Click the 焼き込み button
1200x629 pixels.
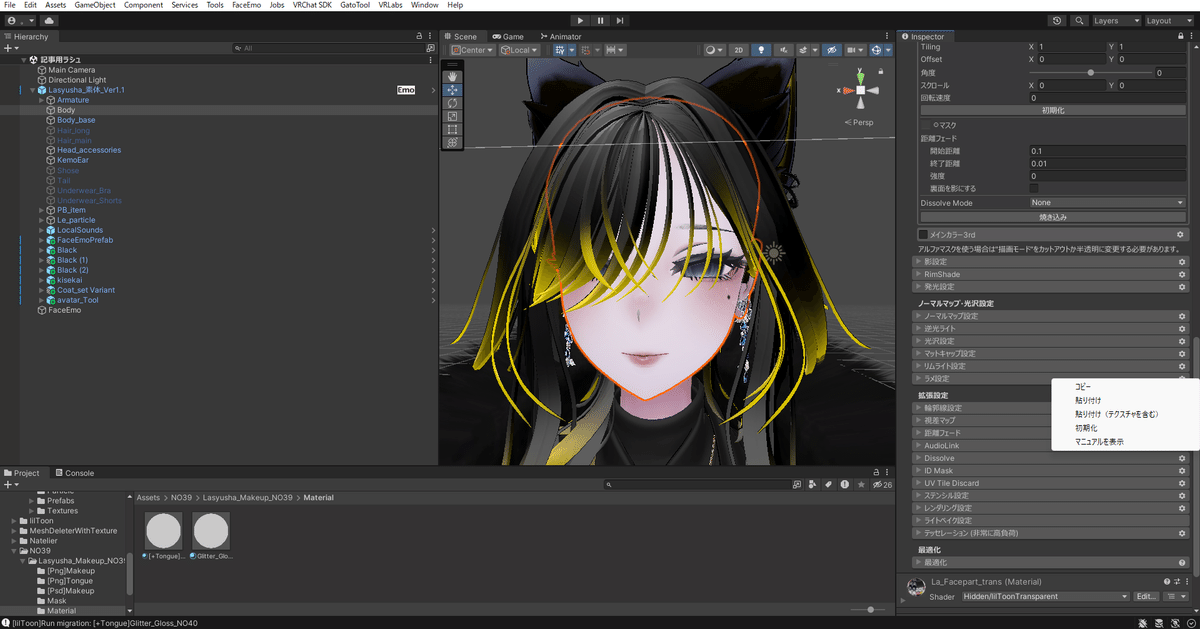point(1053,216)
